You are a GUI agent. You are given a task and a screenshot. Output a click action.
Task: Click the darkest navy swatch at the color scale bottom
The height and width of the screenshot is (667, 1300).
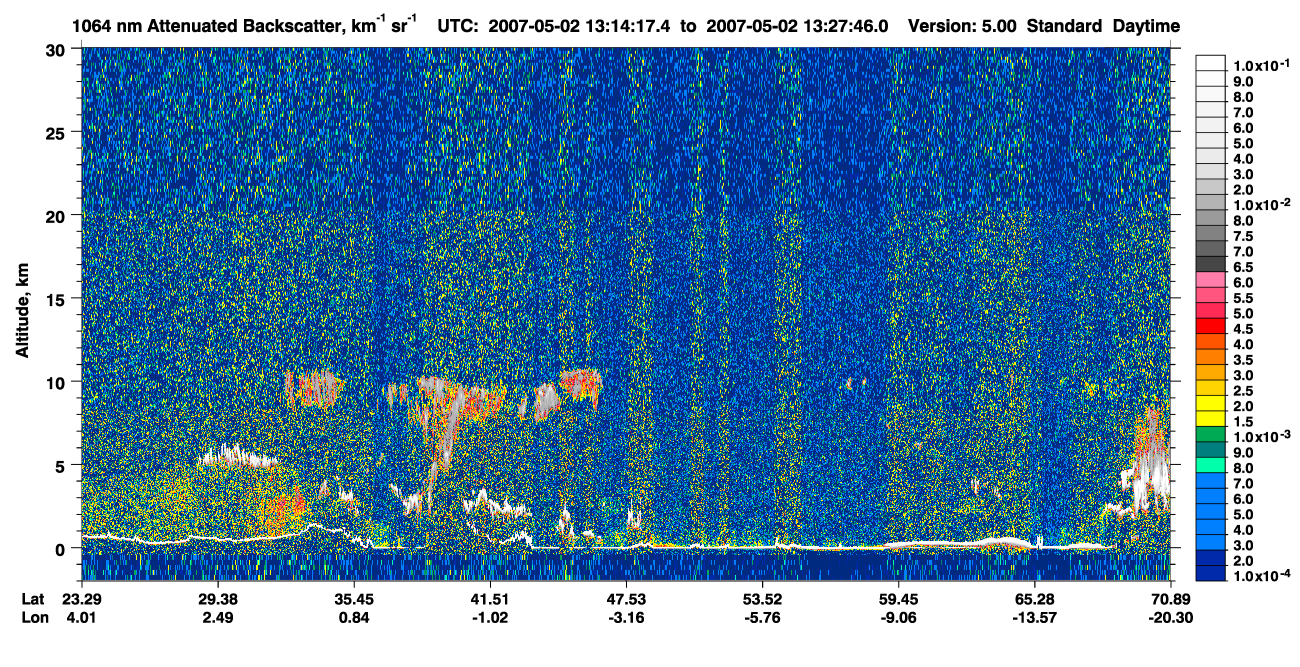click(1211, 574)
